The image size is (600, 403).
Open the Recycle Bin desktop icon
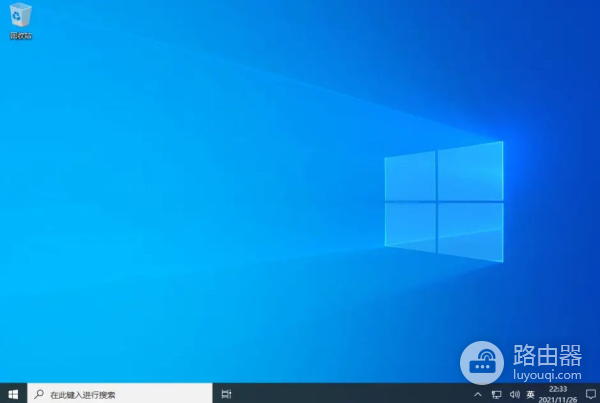(x=21, y=21)
